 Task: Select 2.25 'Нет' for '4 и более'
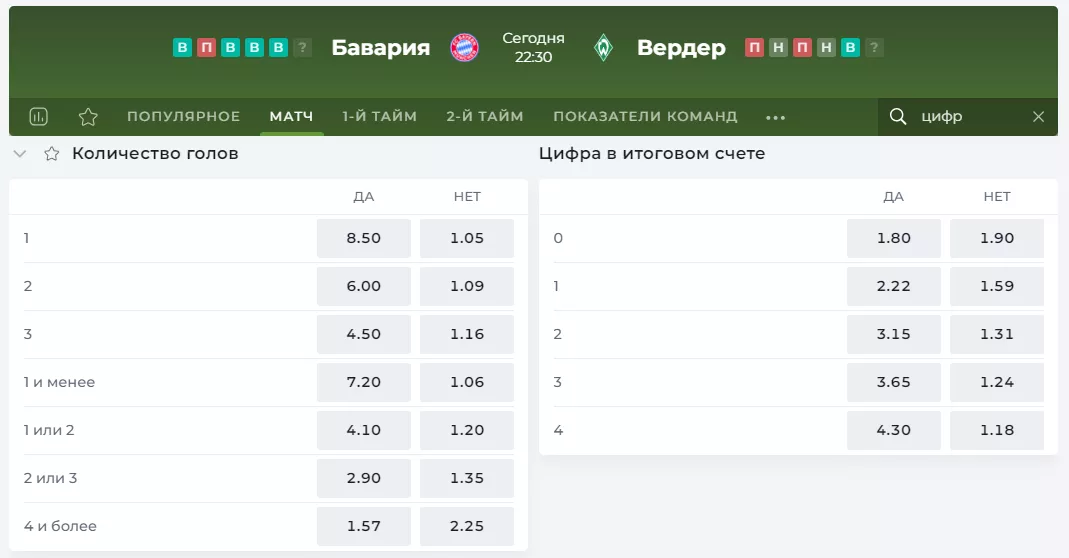coord(467,526)
